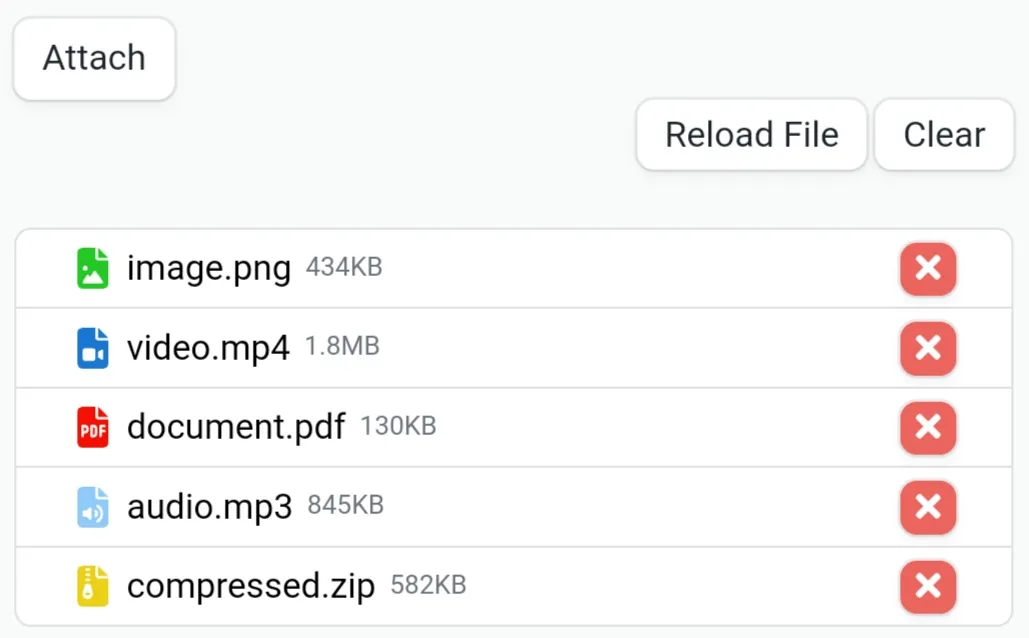Select the image.png file name
Screen dimensions: 1029x638
(x=209, y=268)
